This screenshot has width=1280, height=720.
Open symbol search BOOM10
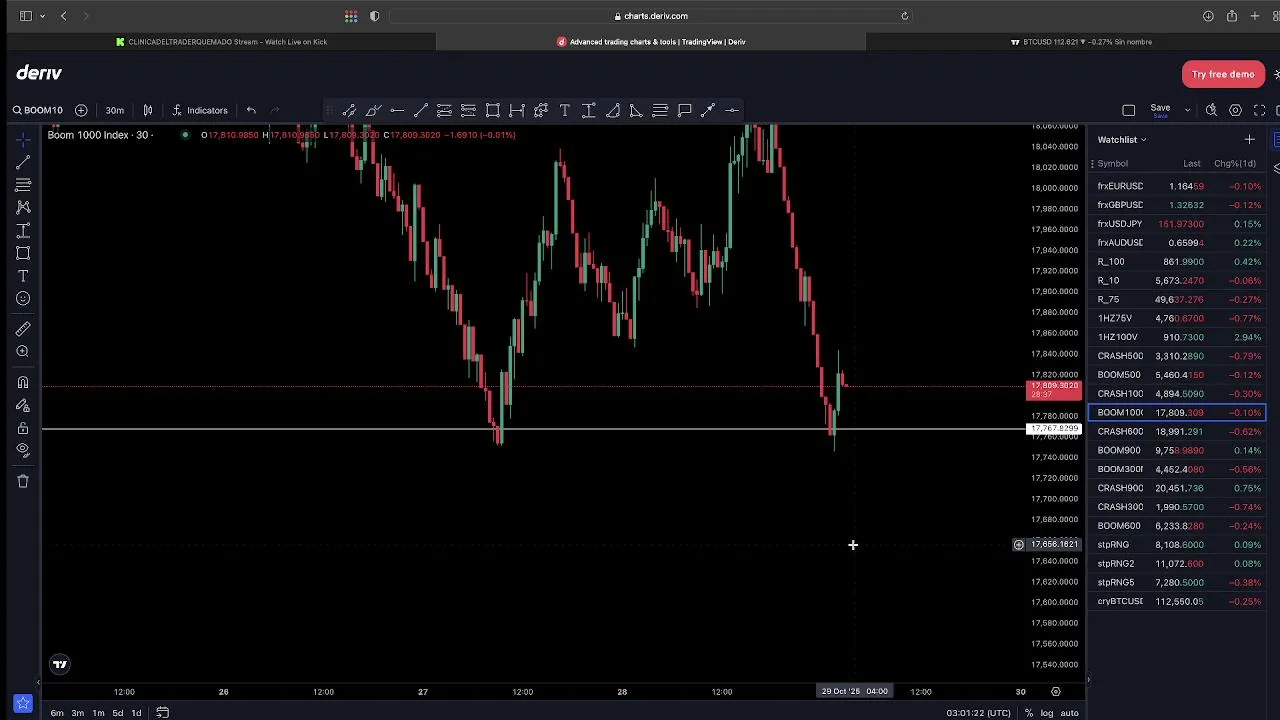click(37, 110)
